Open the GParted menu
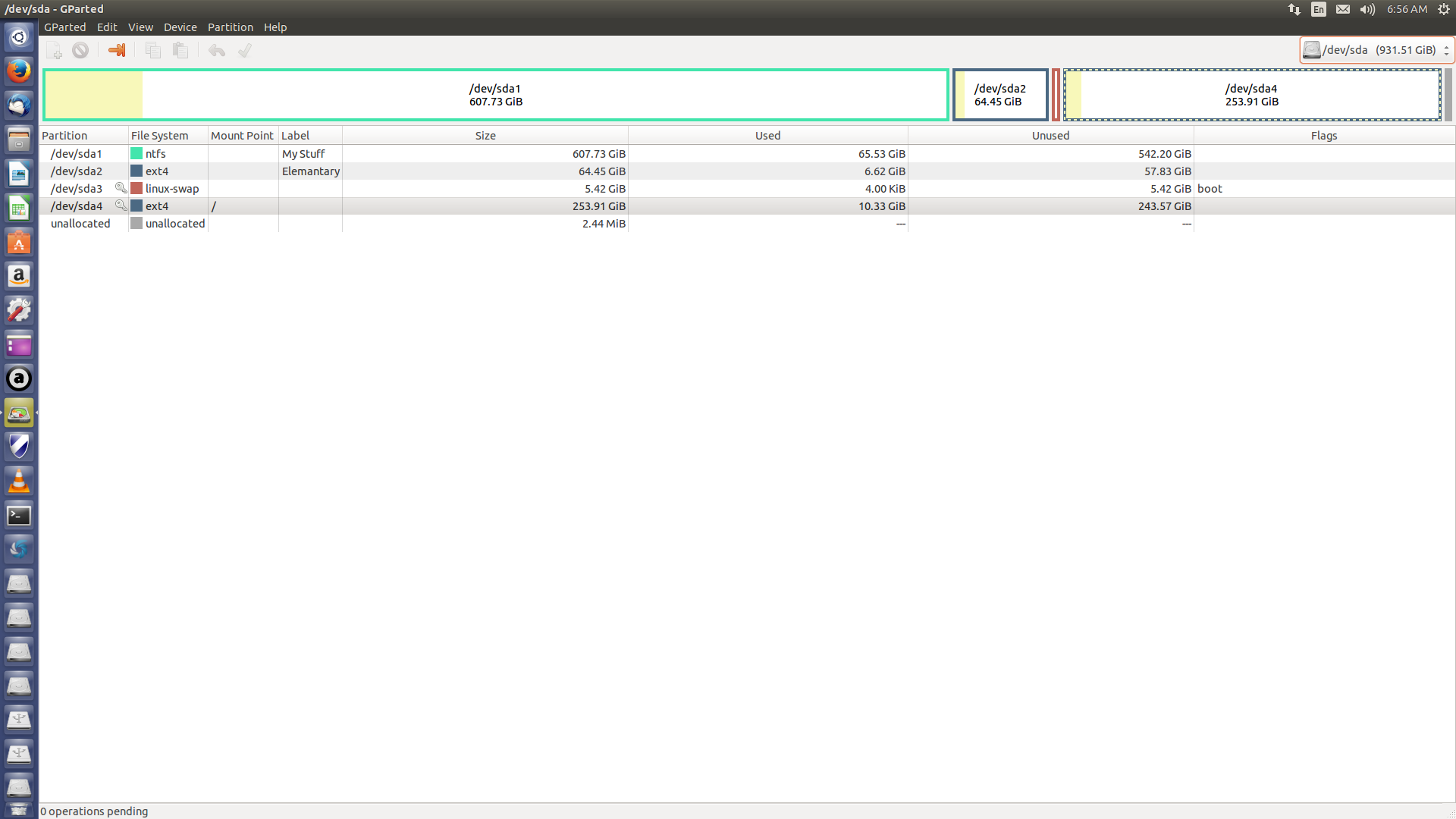The image size is (1456, 819). coord(65,27)
